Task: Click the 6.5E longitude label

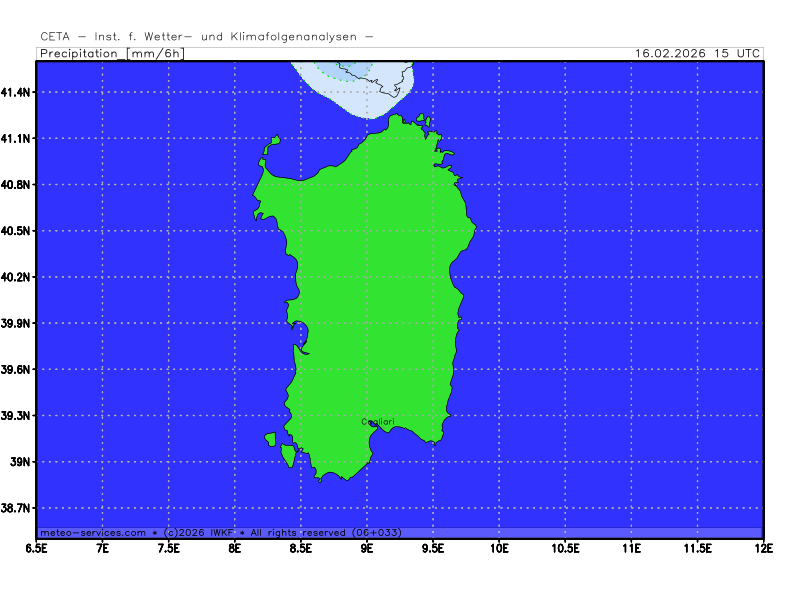Action: pyautogui.click(x=37, y=548)
